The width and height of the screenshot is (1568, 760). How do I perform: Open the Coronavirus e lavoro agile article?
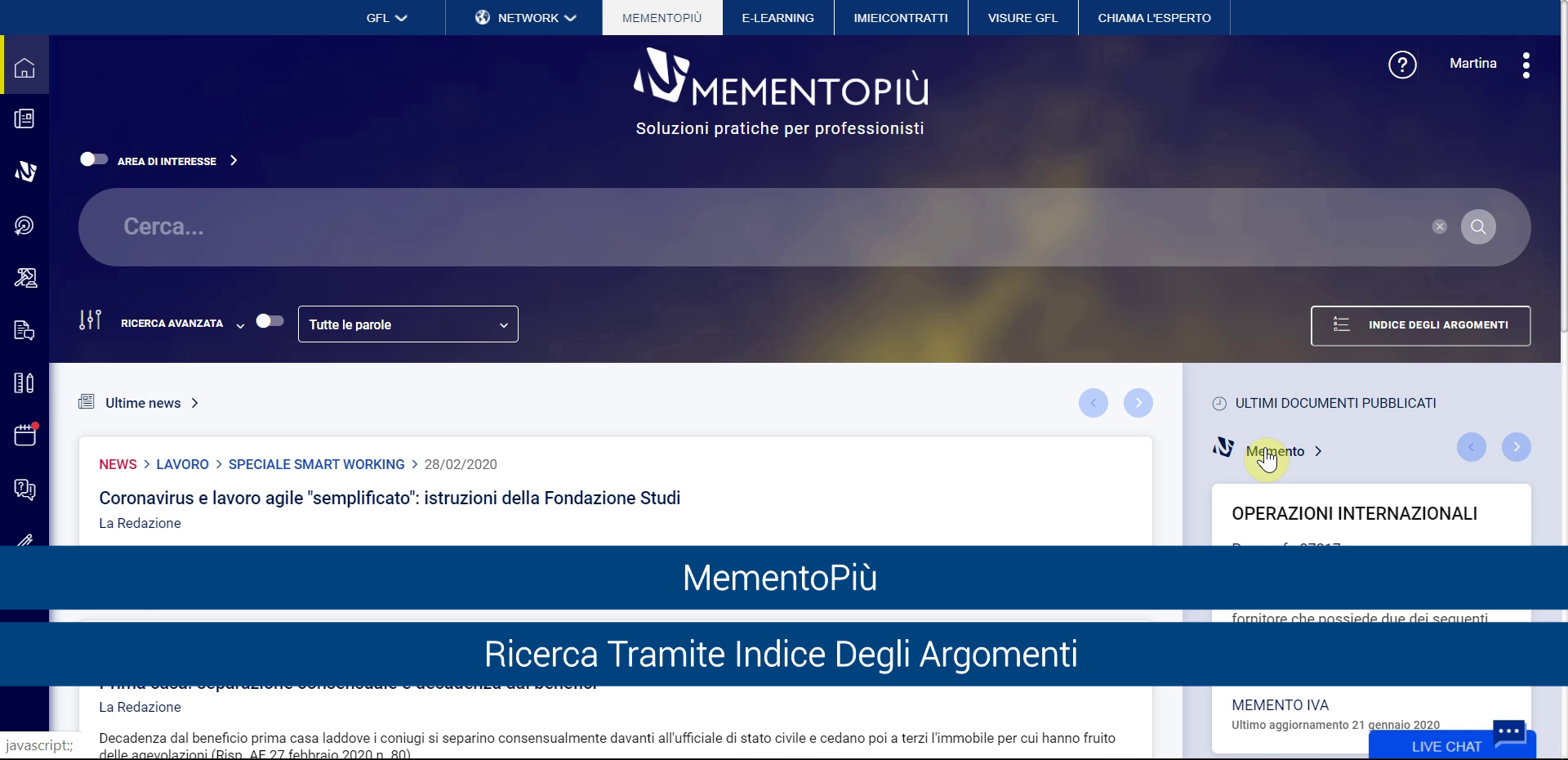click(x=390, y=498)
